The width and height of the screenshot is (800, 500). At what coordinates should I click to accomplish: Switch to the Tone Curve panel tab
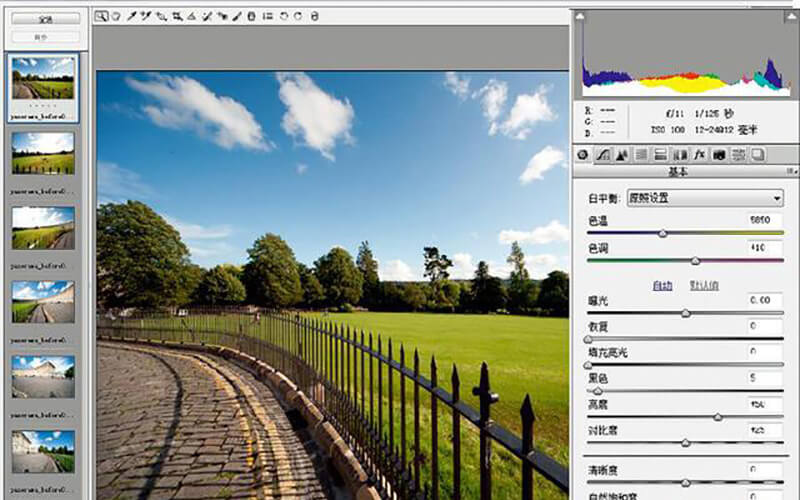point(603,154)
